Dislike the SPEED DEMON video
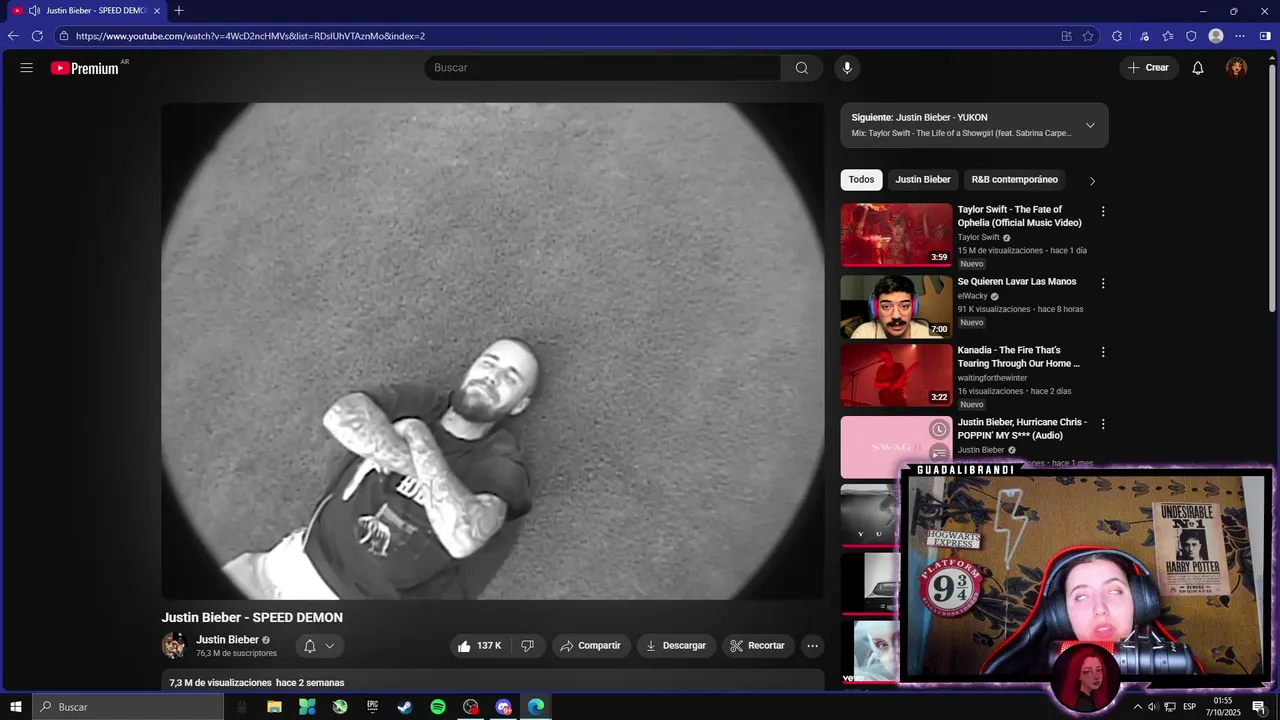This screenshot has width=1280, height=720. click(528, 646)
